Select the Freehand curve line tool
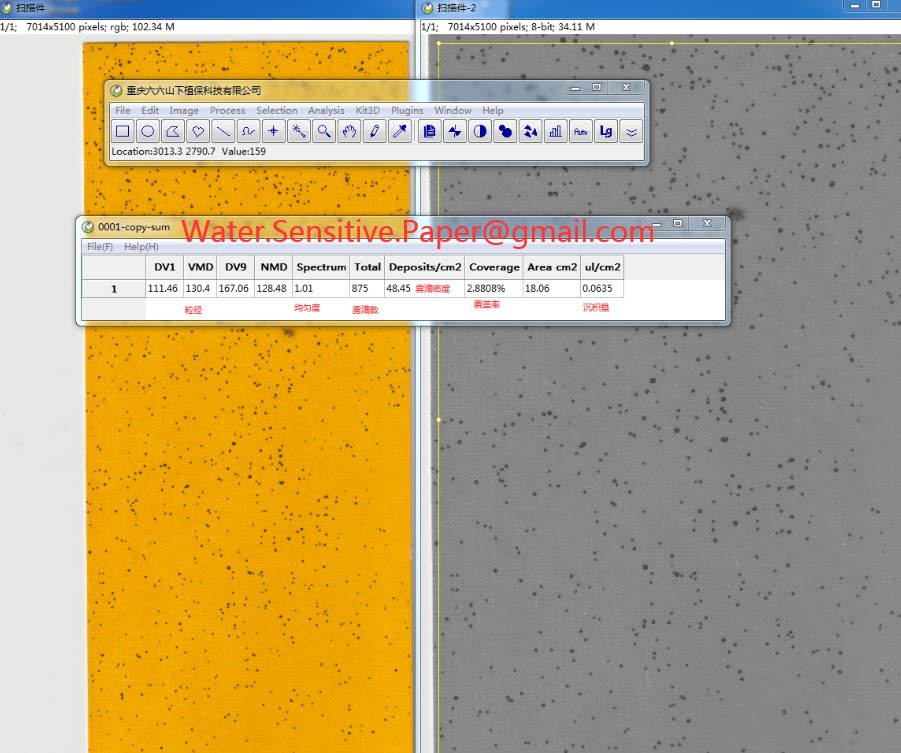901x753 pixels. pyautogui.click(x=248, y=132)
